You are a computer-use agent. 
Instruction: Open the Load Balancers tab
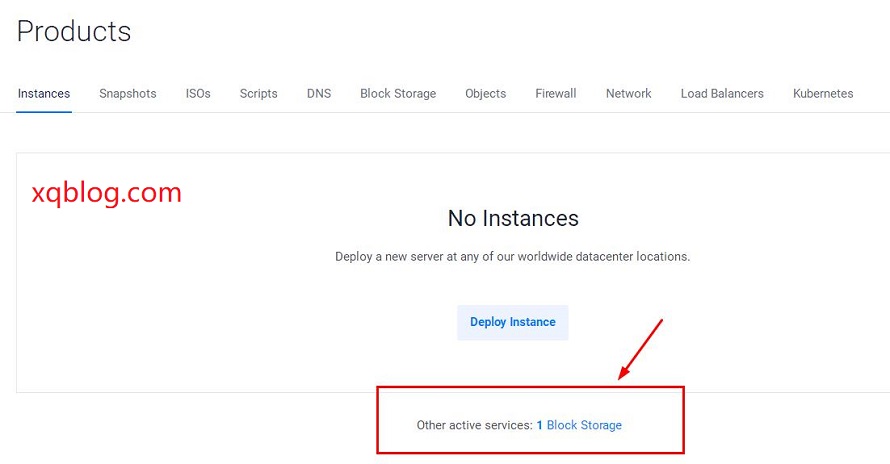[722, 94]
